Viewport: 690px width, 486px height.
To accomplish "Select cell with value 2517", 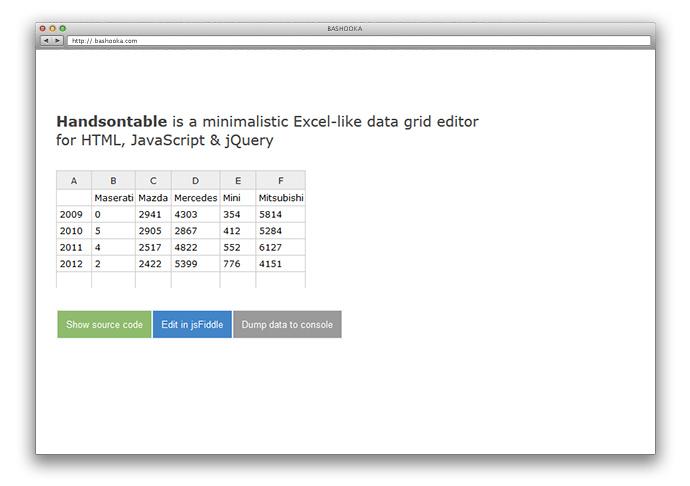I will 153,247.
